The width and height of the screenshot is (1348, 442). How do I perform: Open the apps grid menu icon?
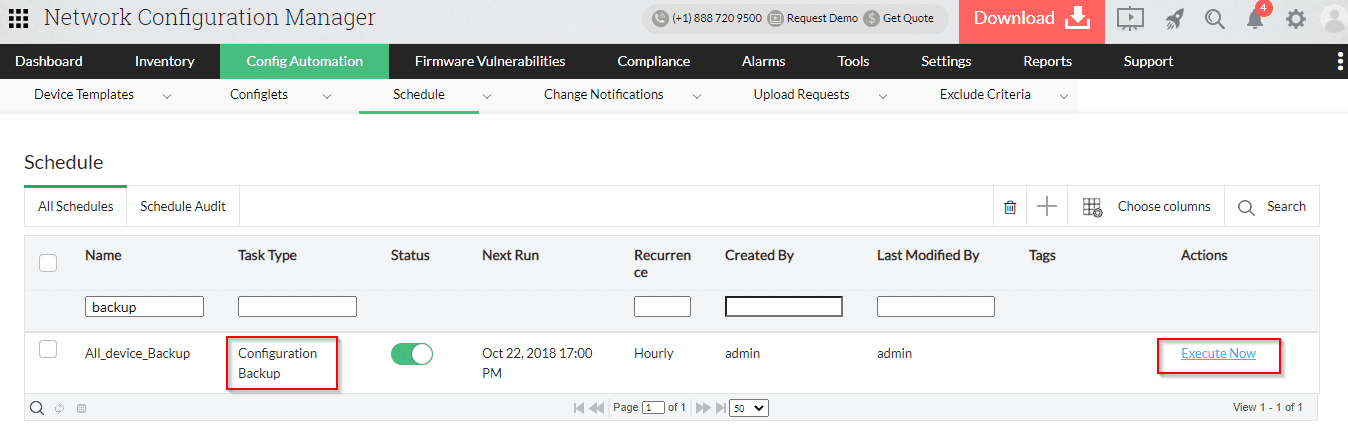(x=19, y=19)
